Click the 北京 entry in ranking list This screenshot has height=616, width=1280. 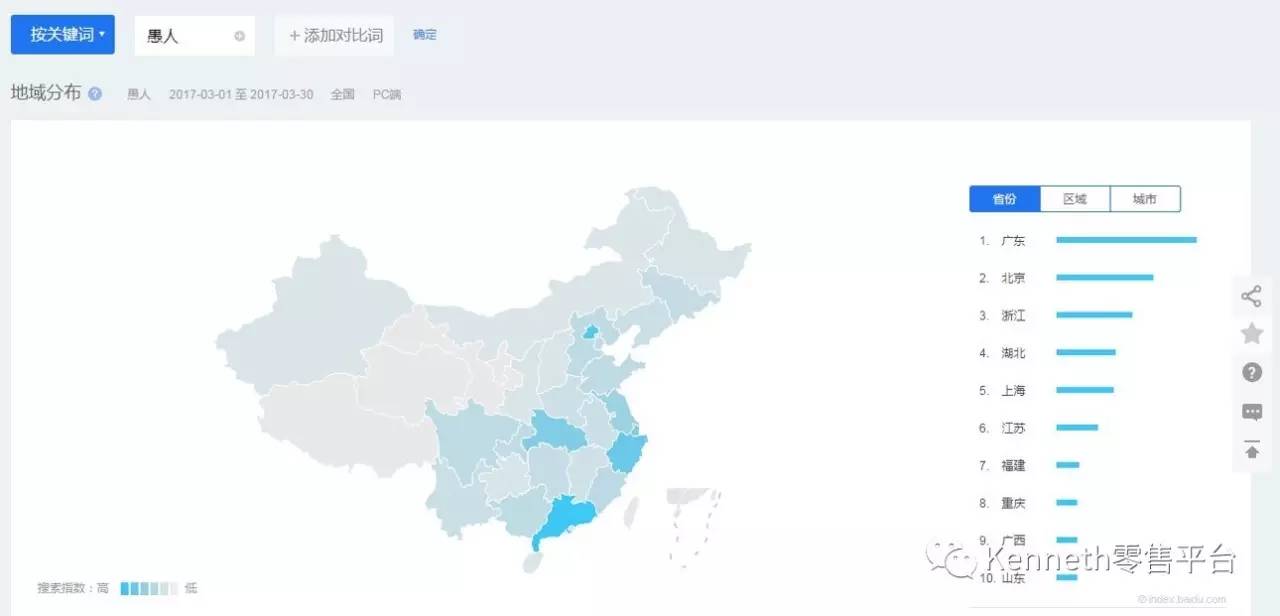point(1013,278)
